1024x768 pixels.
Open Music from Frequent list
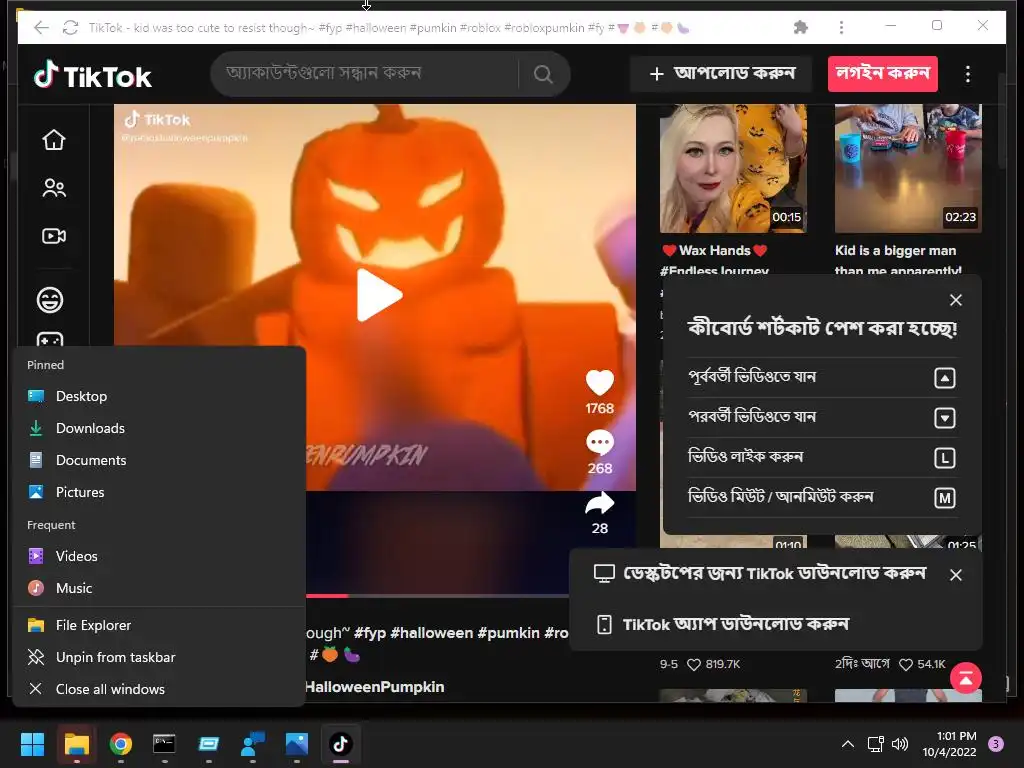pyautogui.click(x=159, y=588)
